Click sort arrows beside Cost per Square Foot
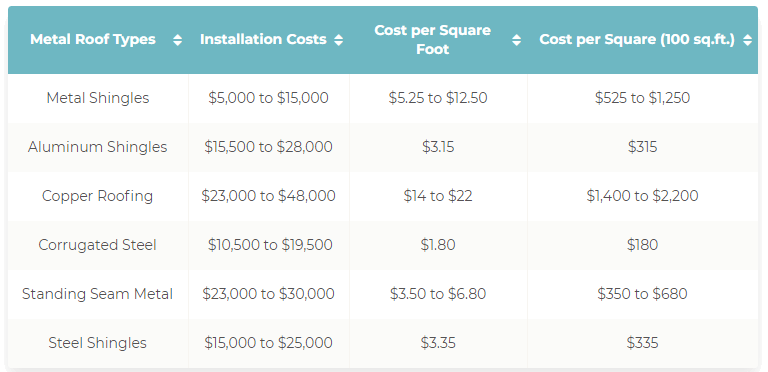Image resolution: width=768 pixels, height=372 pixels. click(x=516, y=40)
